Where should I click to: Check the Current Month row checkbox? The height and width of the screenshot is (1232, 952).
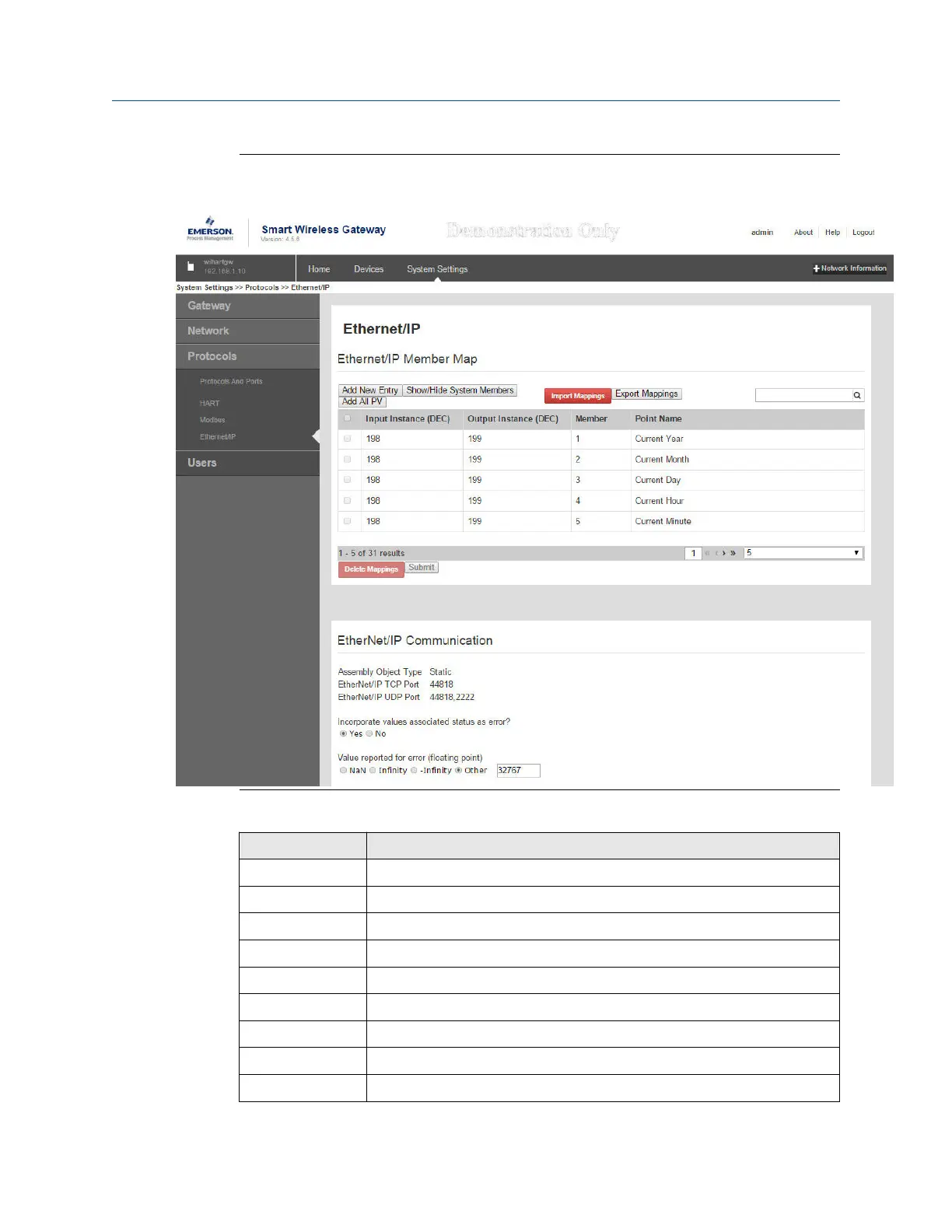pos(347,459)
